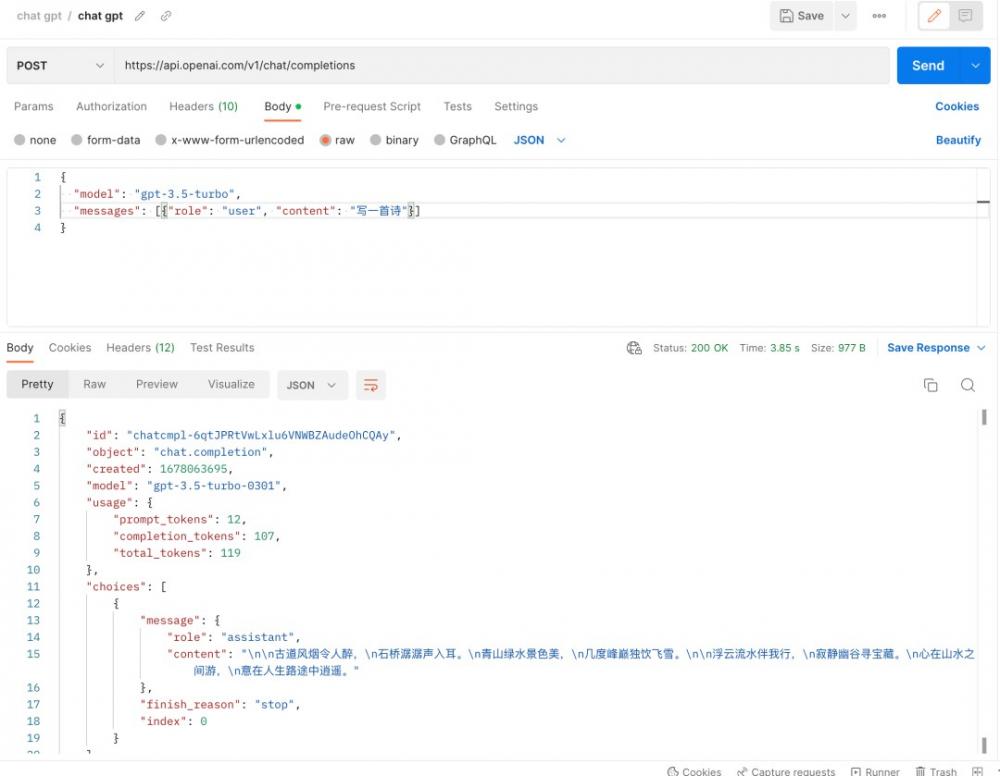Click the search magnifier icon in response
The image size is (1000, 776).
tap(967, 385)
